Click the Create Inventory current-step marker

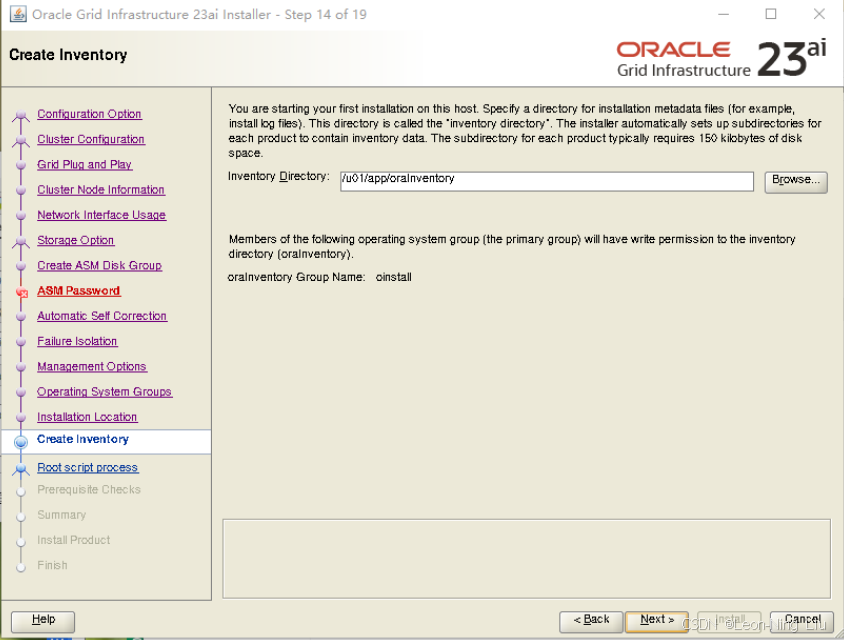click(21, 442)
